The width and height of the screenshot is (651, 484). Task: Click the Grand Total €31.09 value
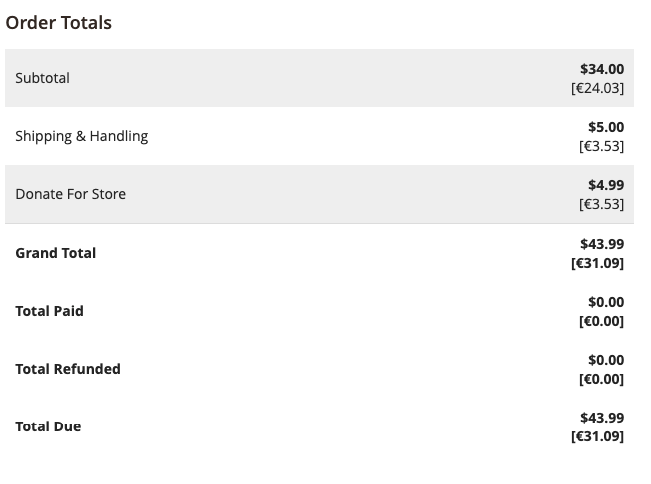pos(597,263)
